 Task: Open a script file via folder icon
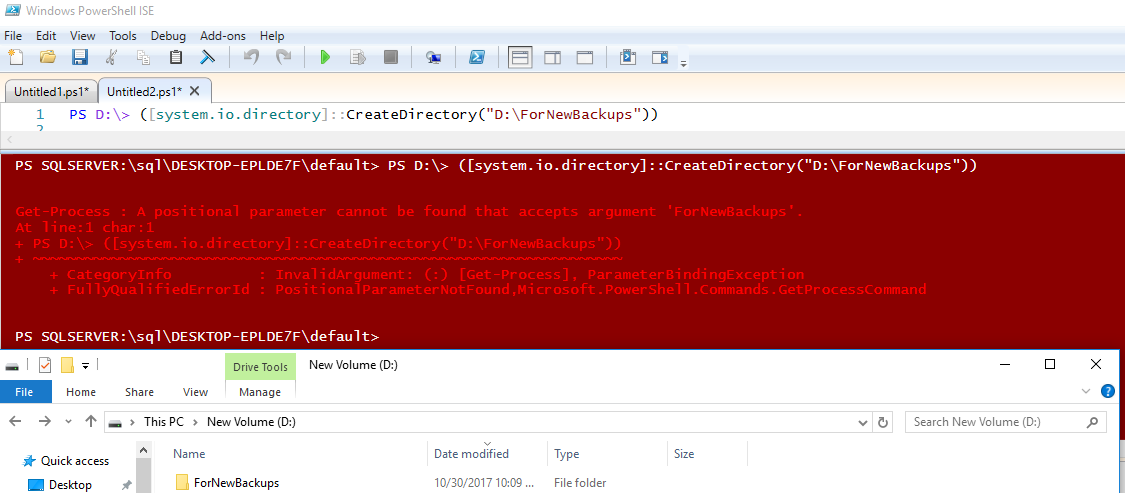coord(48,57)
